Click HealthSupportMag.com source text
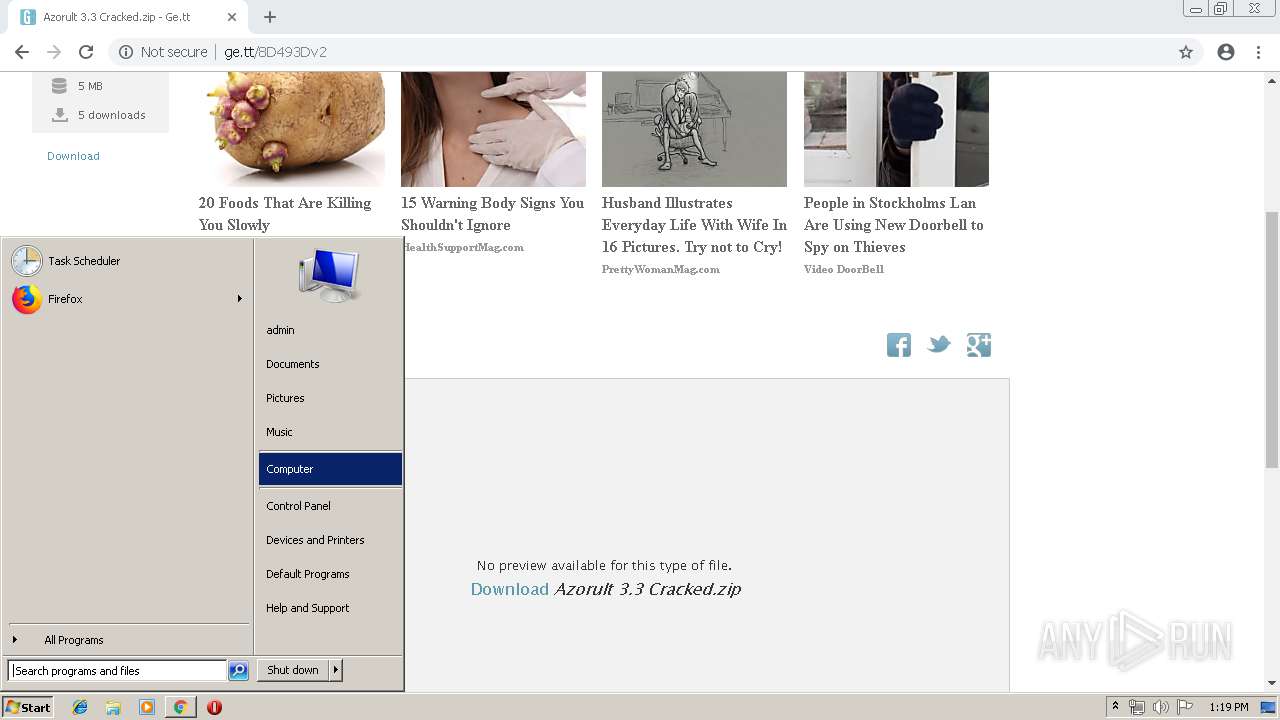This screenshot has width=1280, height=720. tap(463, 247)
